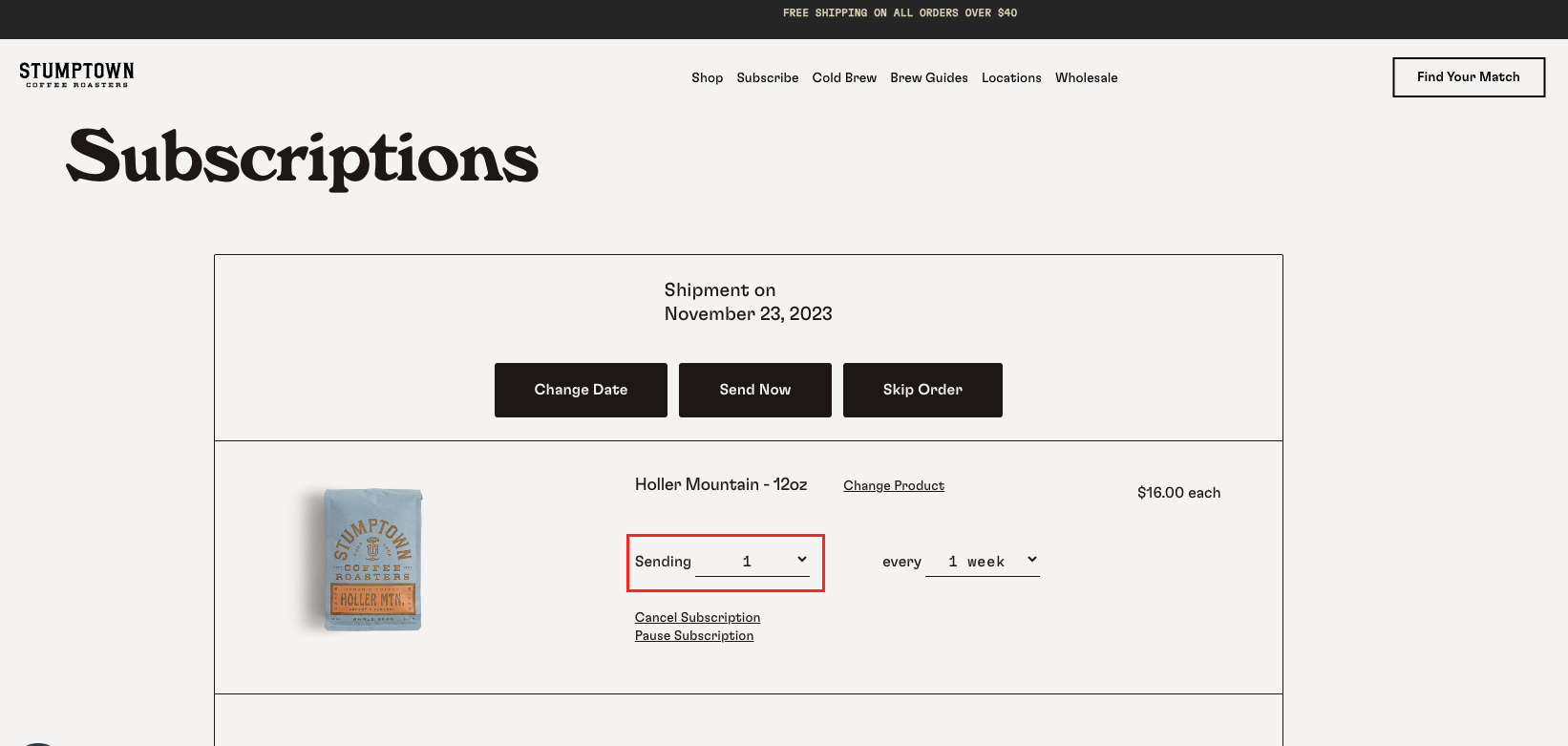View the Locations page
Screen dimensions: 1568x746
point(1011,77)
